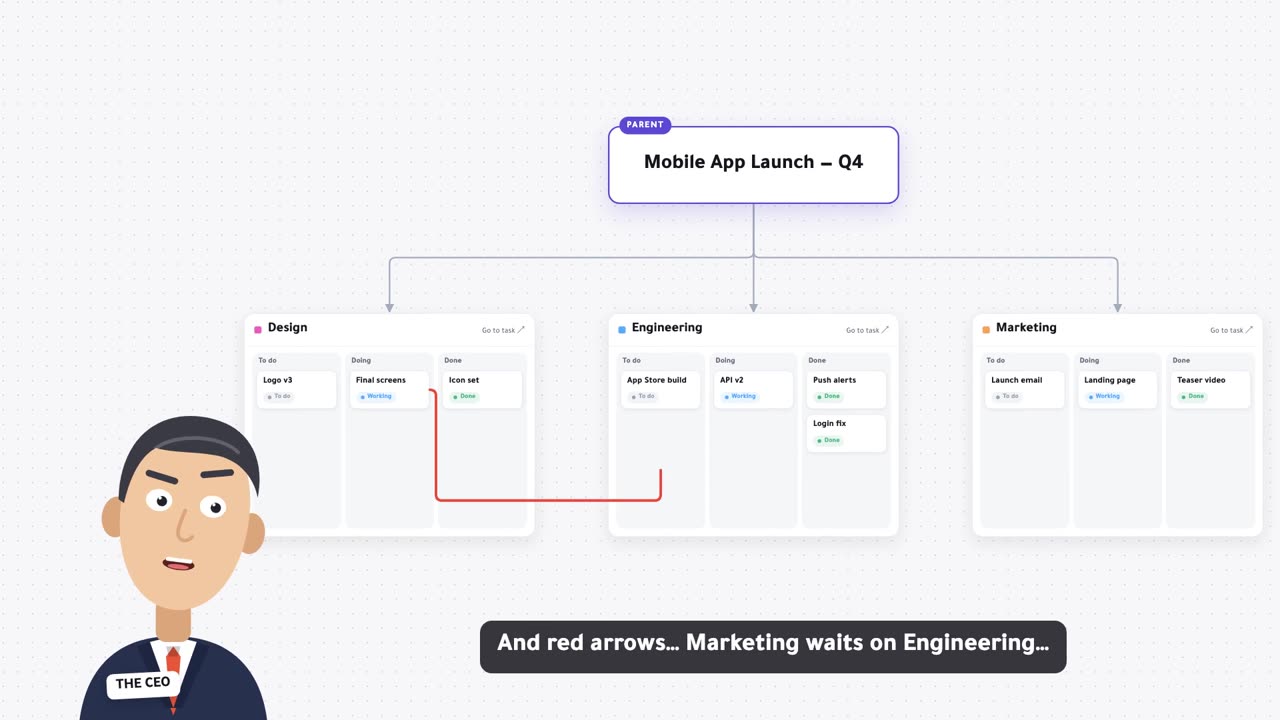Open the Final screens card
This screenshot has height=720, width=1280.
(390, 389)
